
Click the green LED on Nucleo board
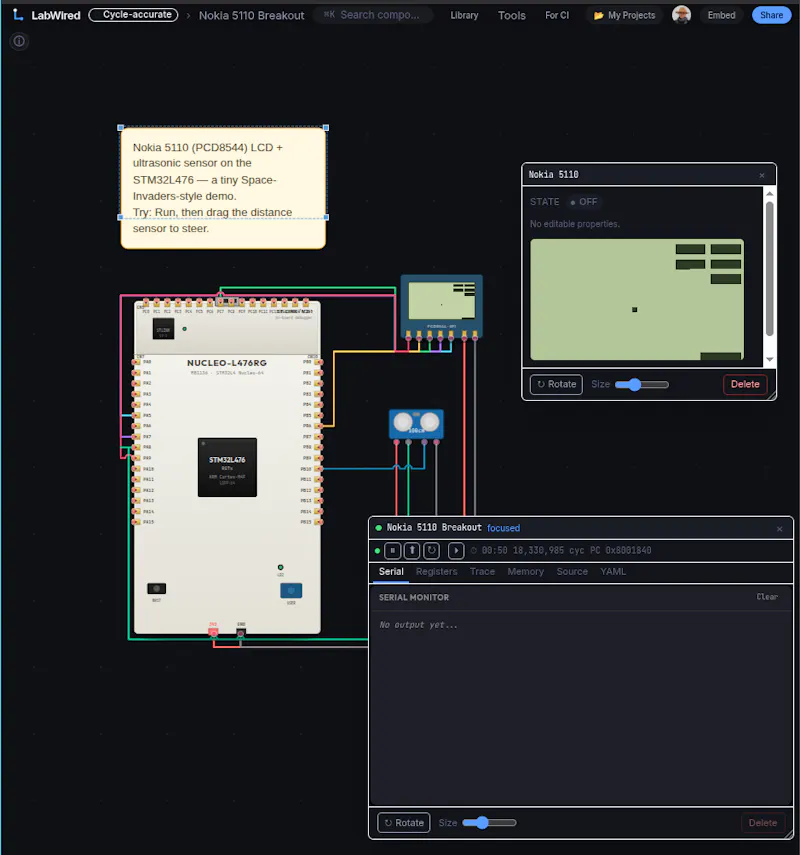pyautogui.click(x=280, y=568)
